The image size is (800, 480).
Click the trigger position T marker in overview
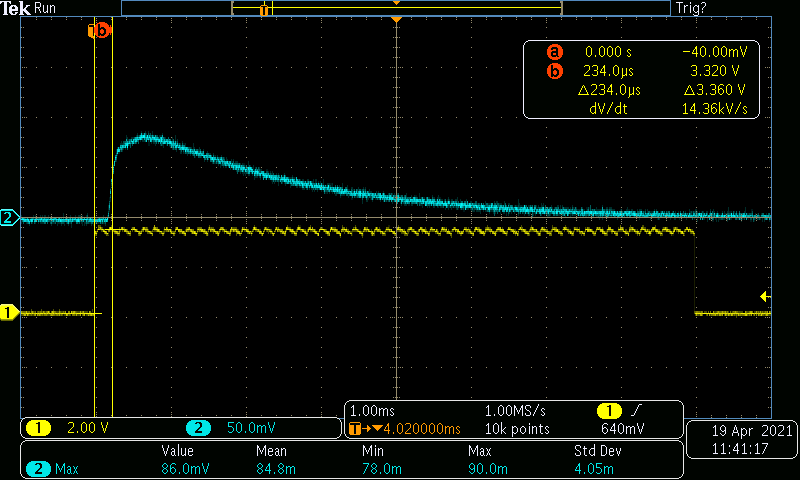[x=264, y=10]
